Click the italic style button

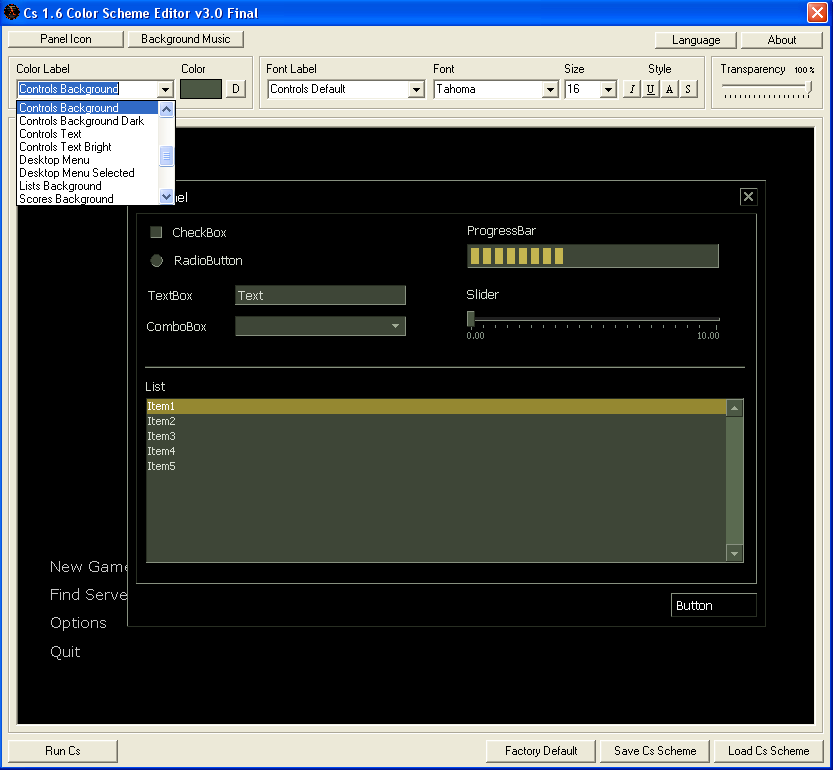pos(632,89)
